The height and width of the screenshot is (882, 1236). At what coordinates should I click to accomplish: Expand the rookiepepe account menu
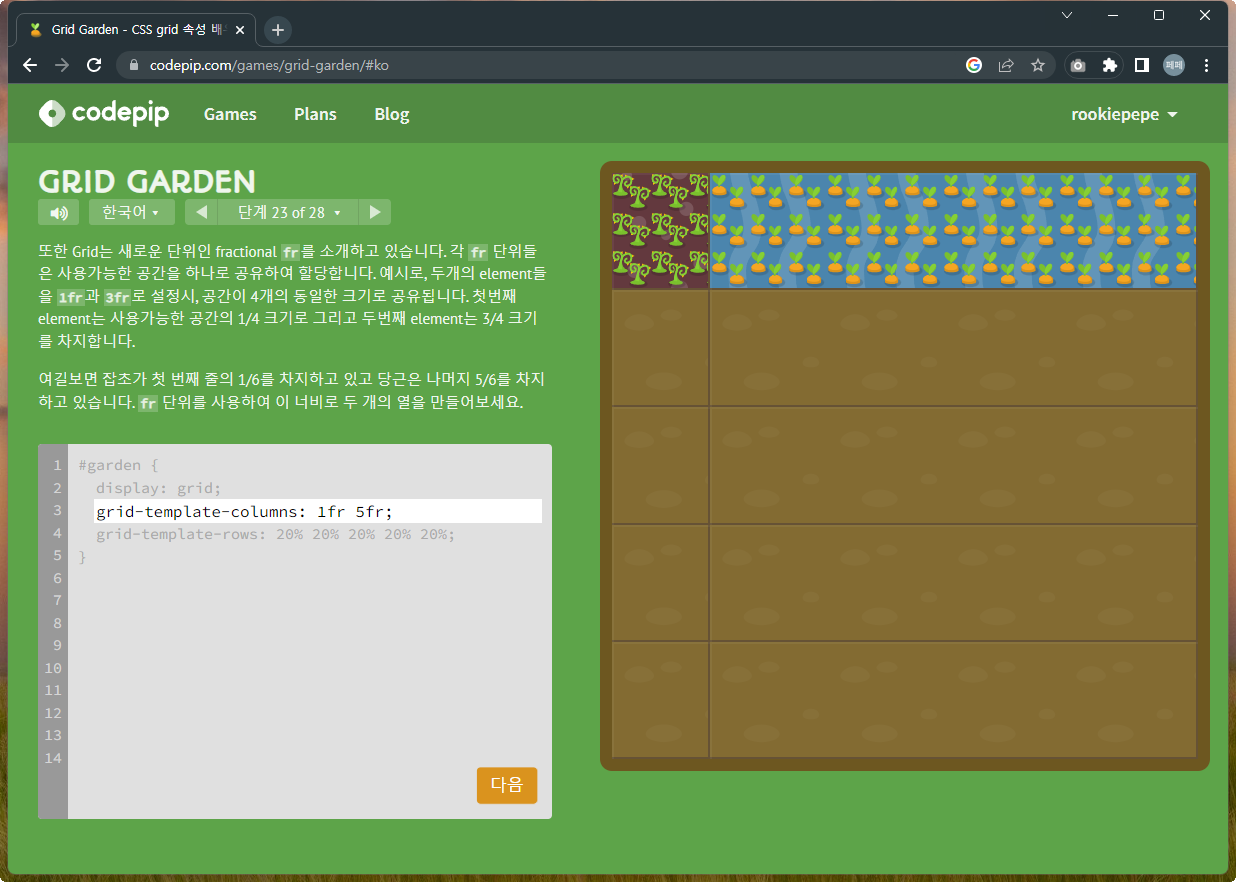[1124, 114]
